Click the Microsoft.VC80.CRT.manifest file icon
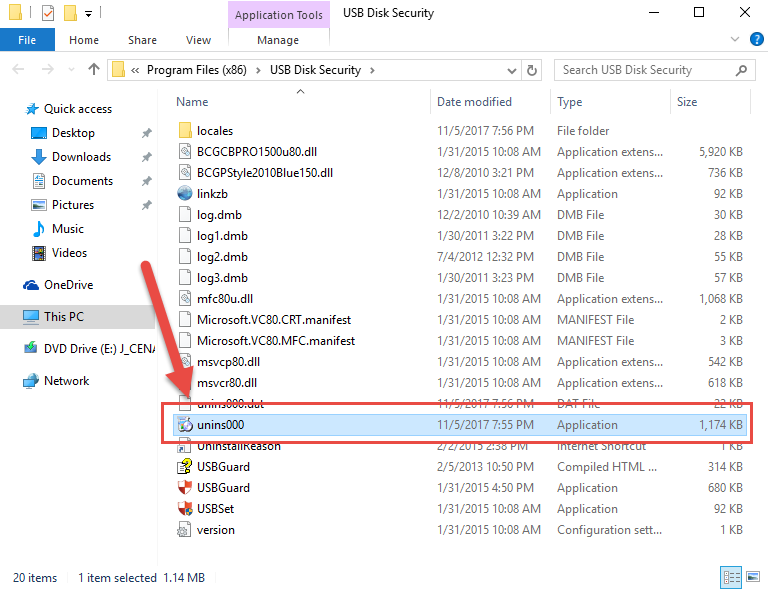The height and width of the screenshot is (589, 768). pyautogui.click(x=185, y=320)
